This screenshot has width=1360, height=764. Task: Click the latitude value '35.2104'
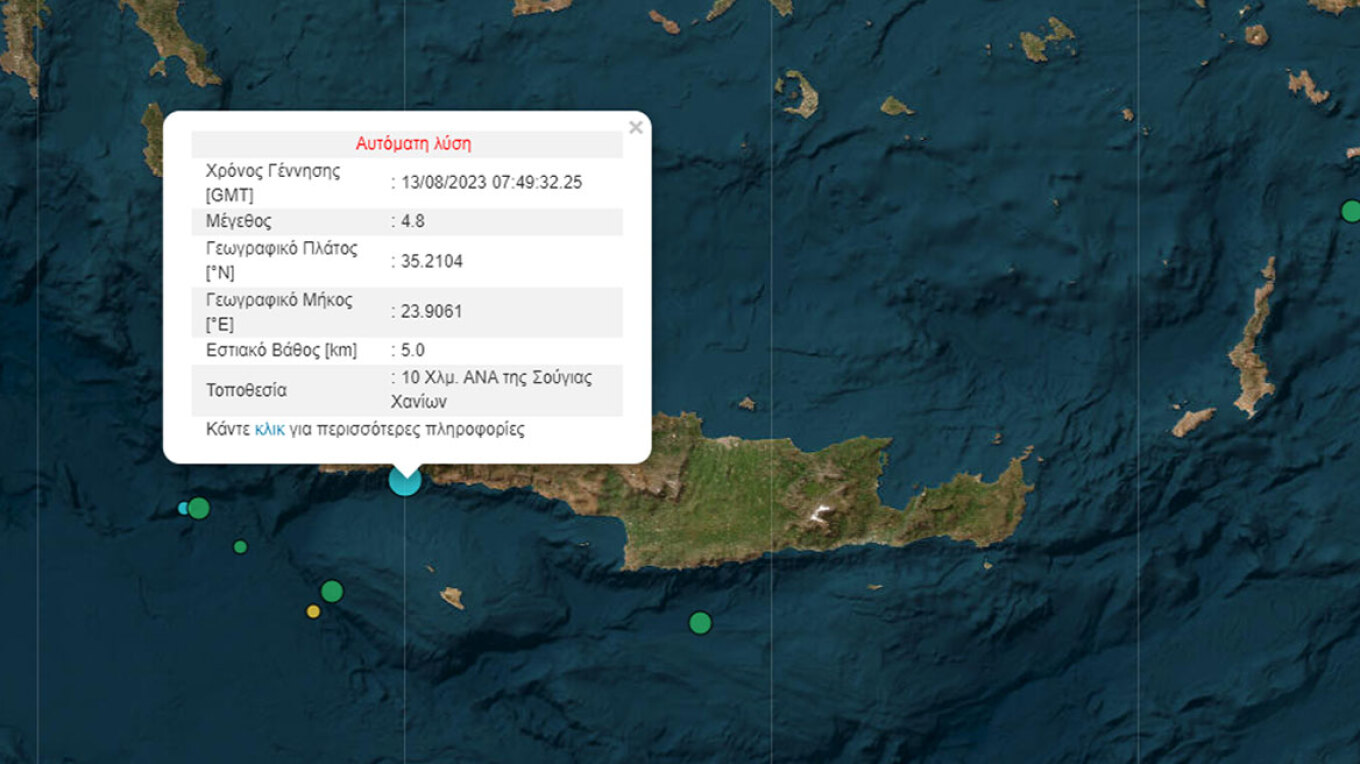pyautogui.click(x=431, y=261)
